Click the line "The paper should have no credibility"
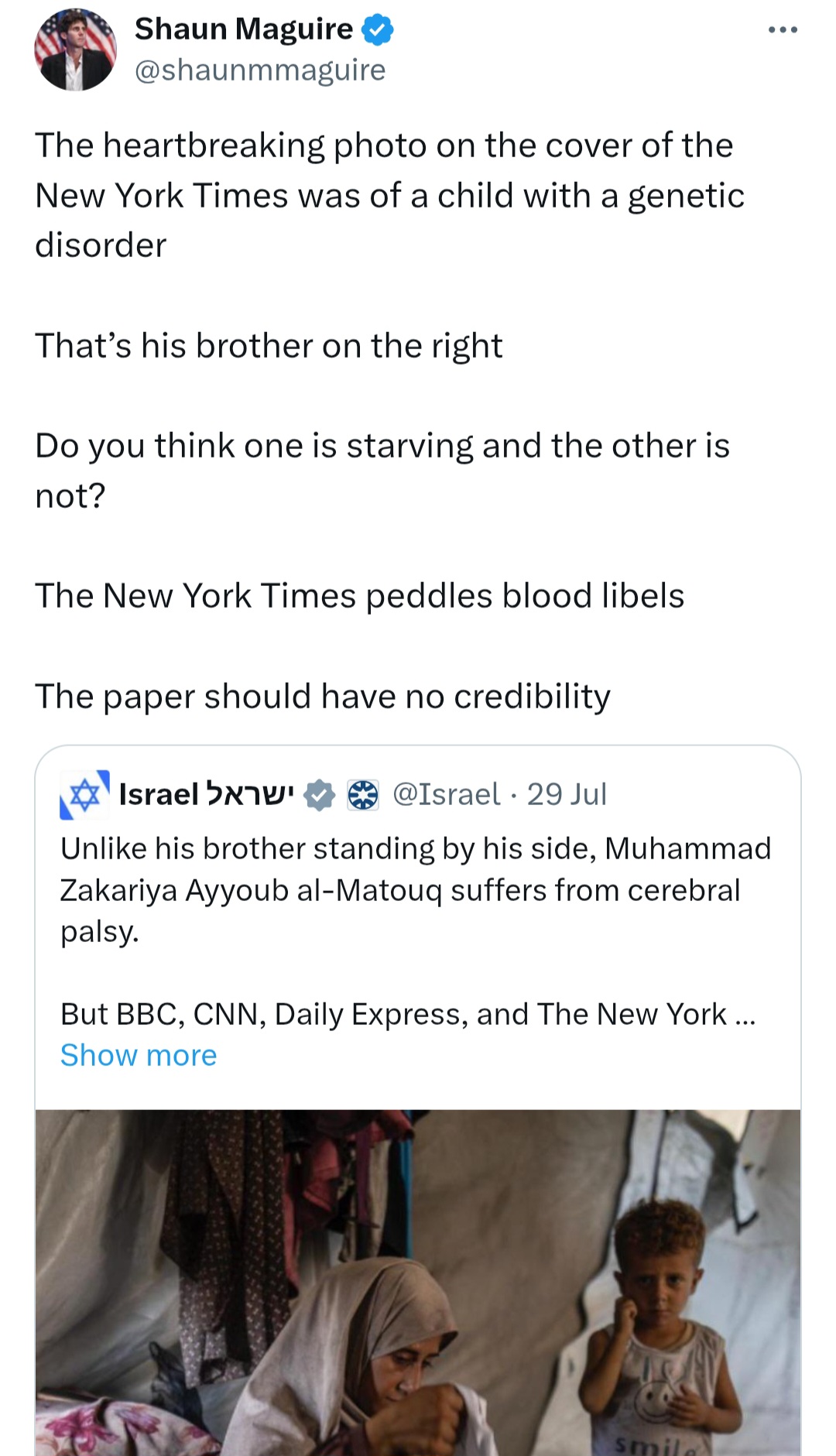Screen dimensions: 836x1456 click(323, 696)
